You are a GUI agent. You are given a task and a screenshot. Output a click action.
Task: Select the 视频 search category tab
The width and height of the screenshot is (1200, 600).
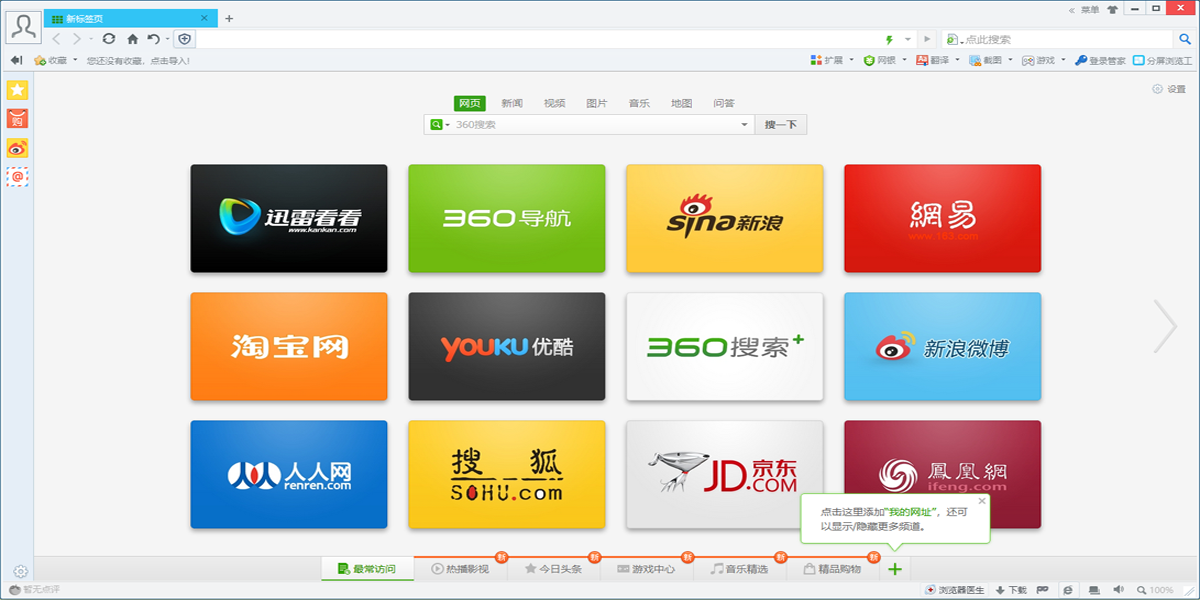pos(554,103)
